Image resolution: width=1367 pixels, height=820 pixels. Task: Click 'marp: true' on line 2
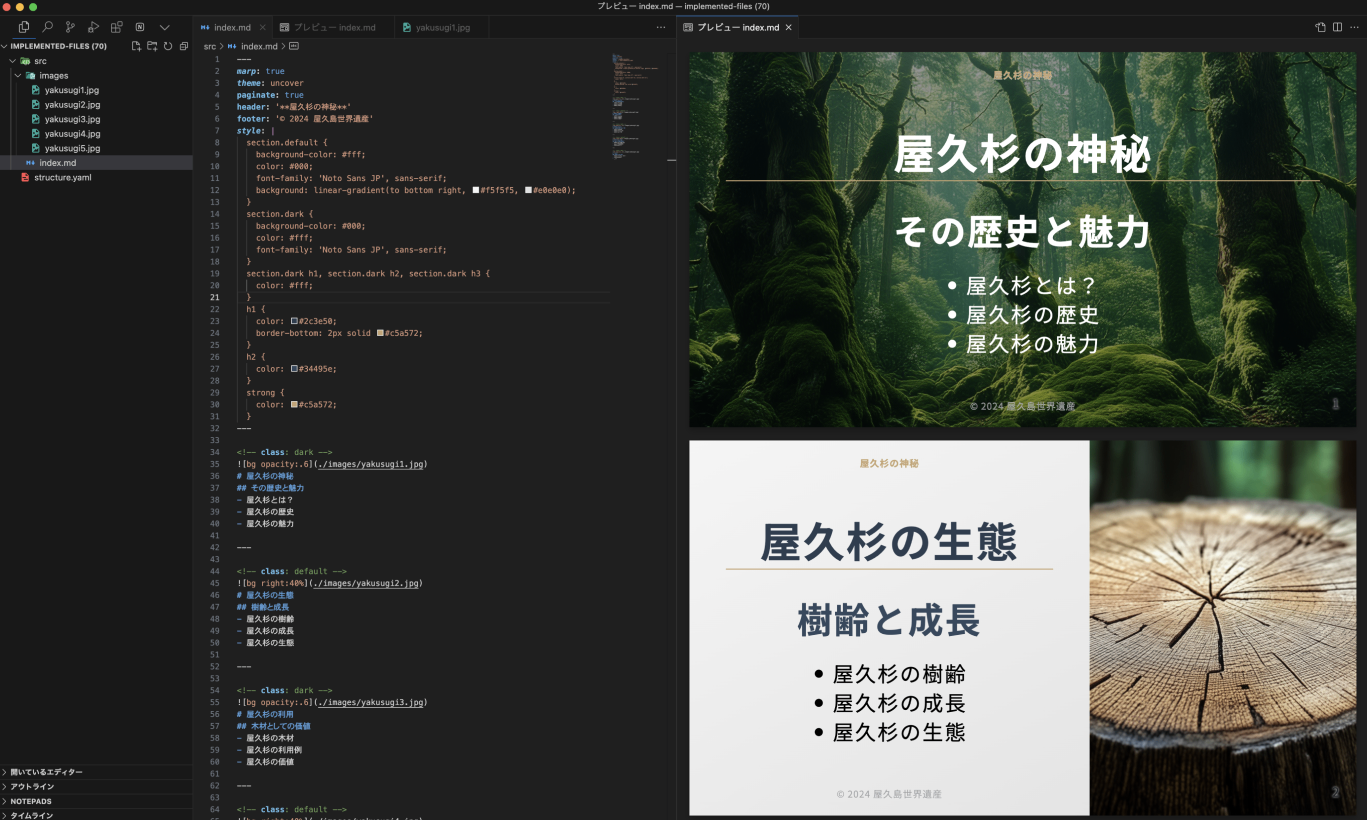[261, 71]
